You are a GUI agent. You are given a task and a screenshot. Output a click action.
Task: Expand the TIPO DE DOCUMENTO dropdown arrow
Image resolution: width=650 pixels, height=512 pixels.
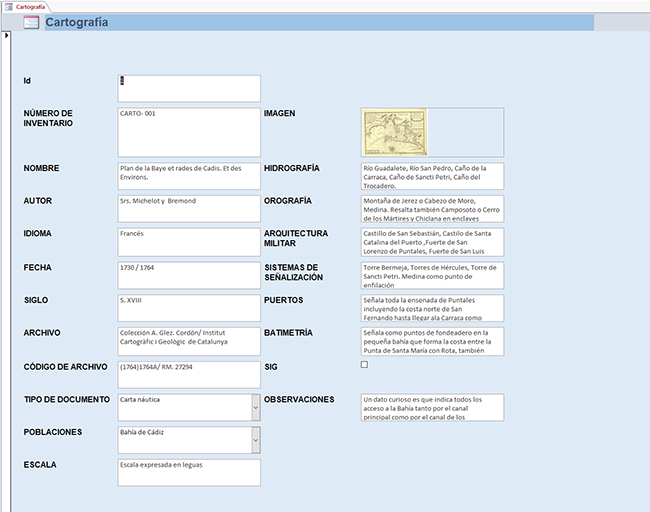256,407
